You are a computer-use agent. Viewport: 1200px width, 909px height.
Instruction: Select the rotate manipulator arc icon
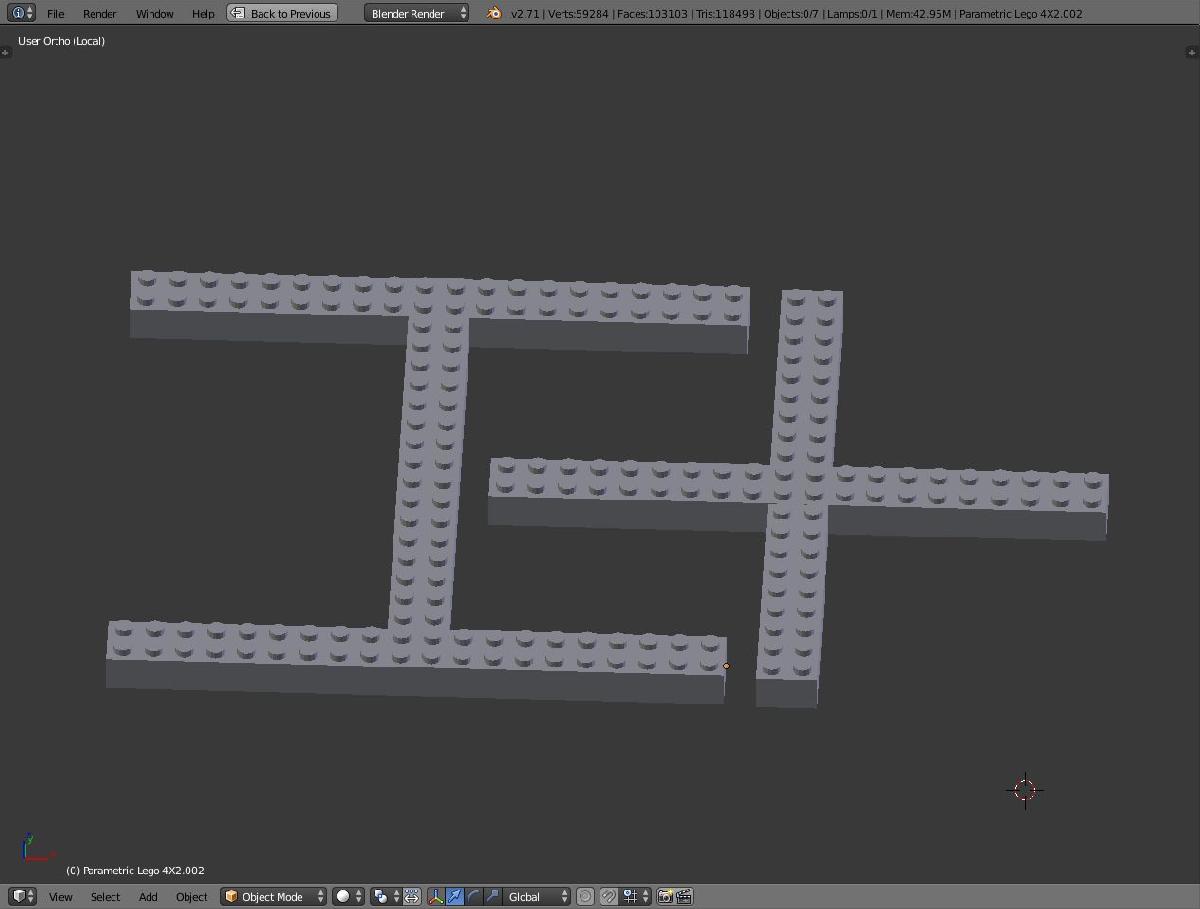point(473,896)
